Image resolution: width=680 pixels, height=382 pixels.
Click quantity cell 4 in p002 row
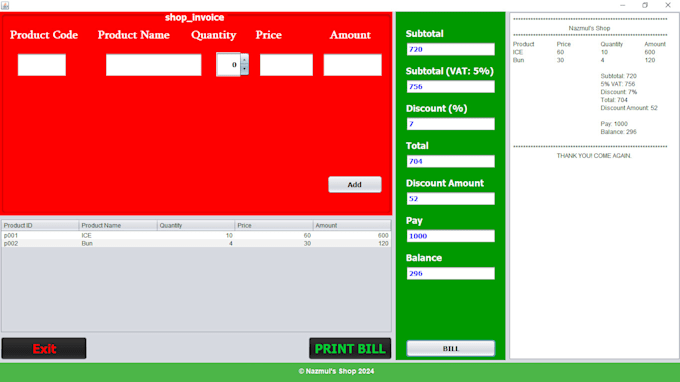(196, 244)
